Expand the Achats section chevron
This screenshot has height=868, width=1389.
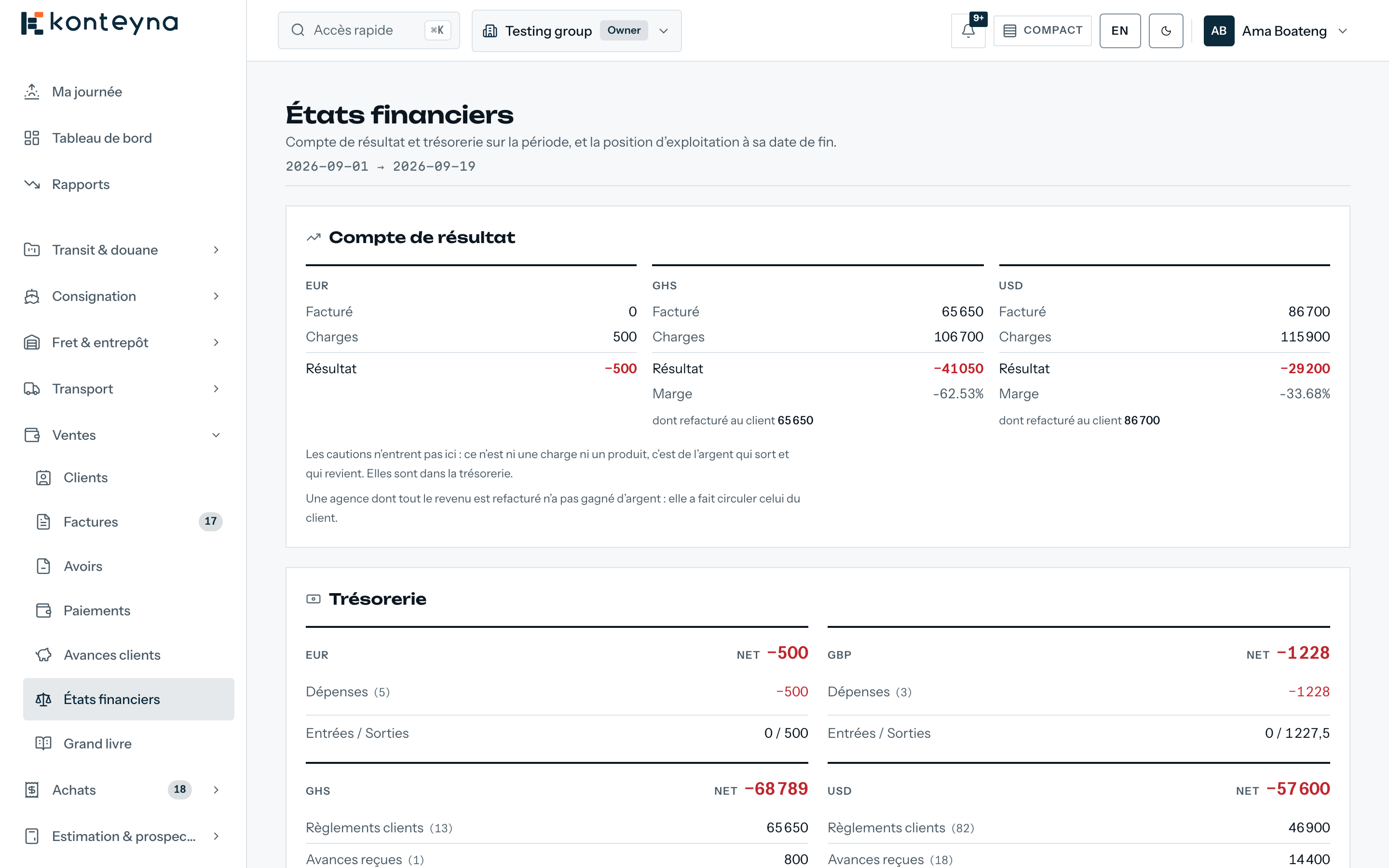(217, 790)
